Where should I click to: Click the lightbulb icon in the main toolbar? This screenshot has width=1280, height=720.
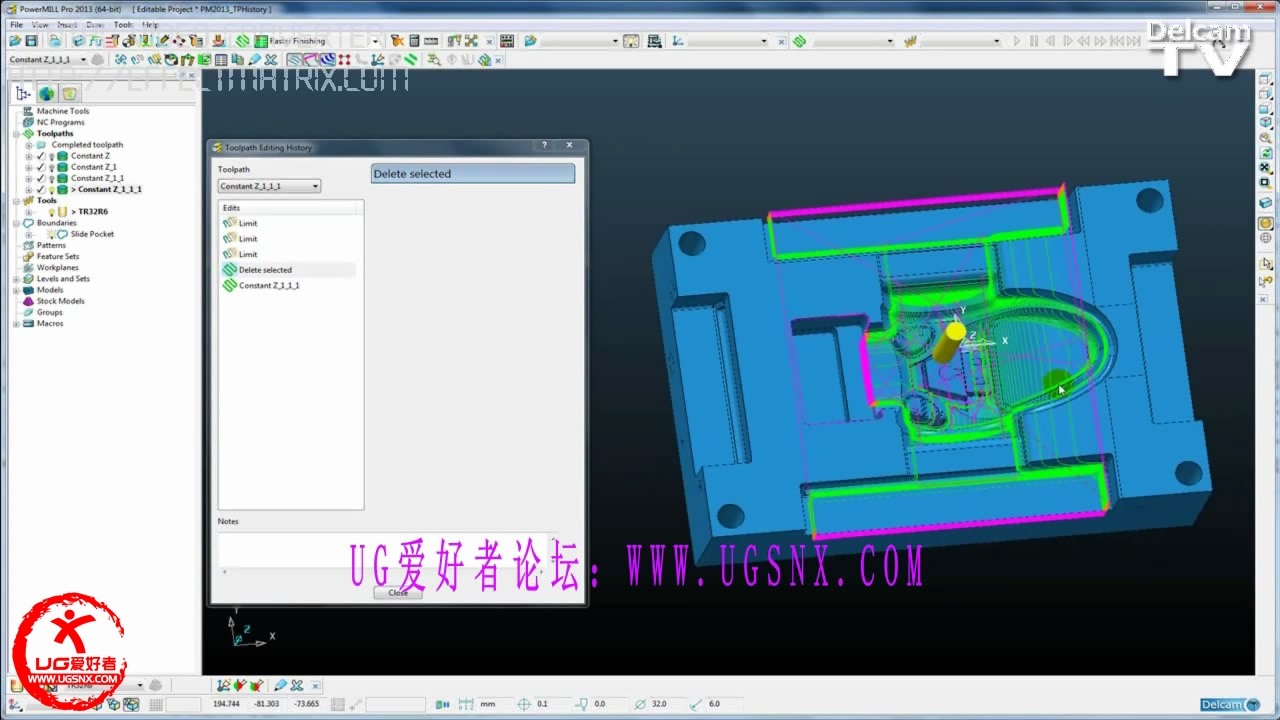629,41
